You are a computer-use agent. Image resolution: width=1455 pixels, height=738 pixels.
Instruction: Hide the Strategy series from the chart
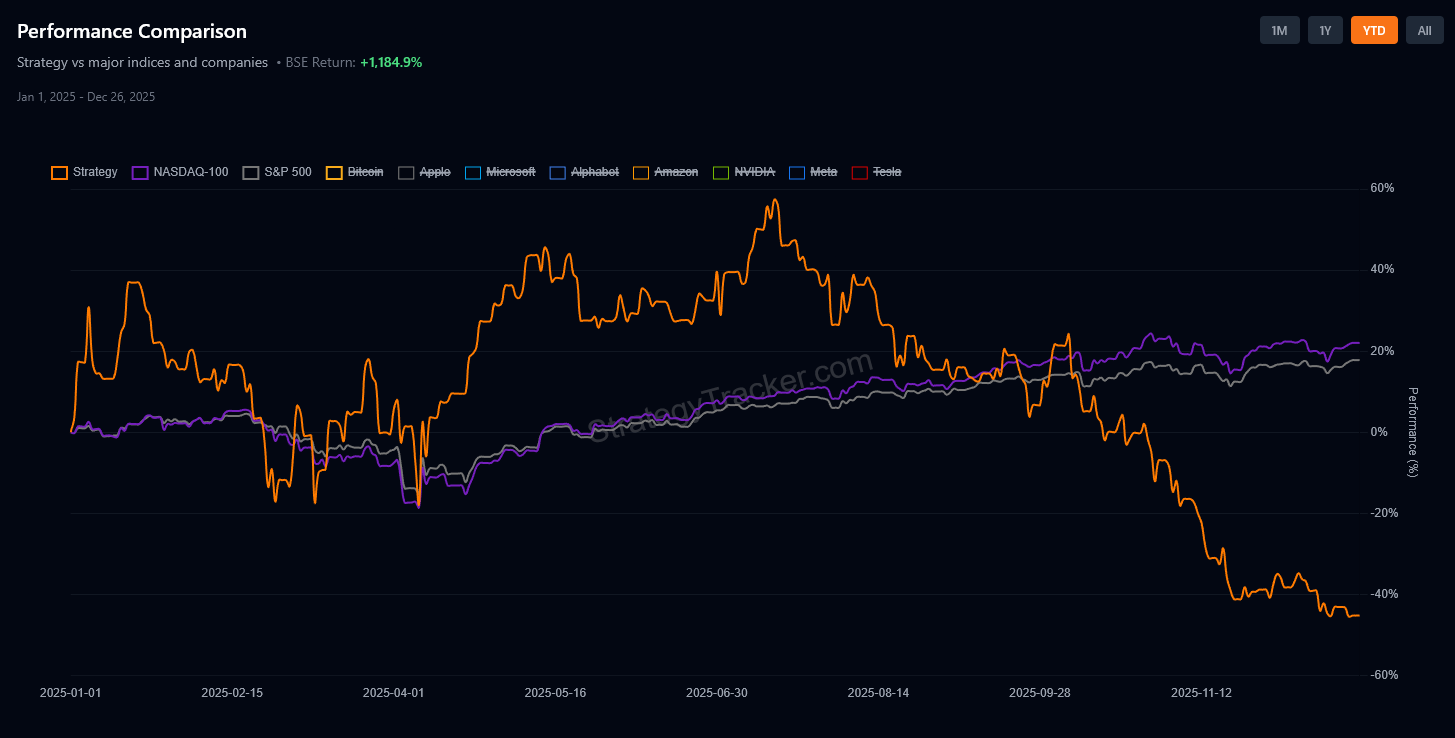(x=84, y=172)
